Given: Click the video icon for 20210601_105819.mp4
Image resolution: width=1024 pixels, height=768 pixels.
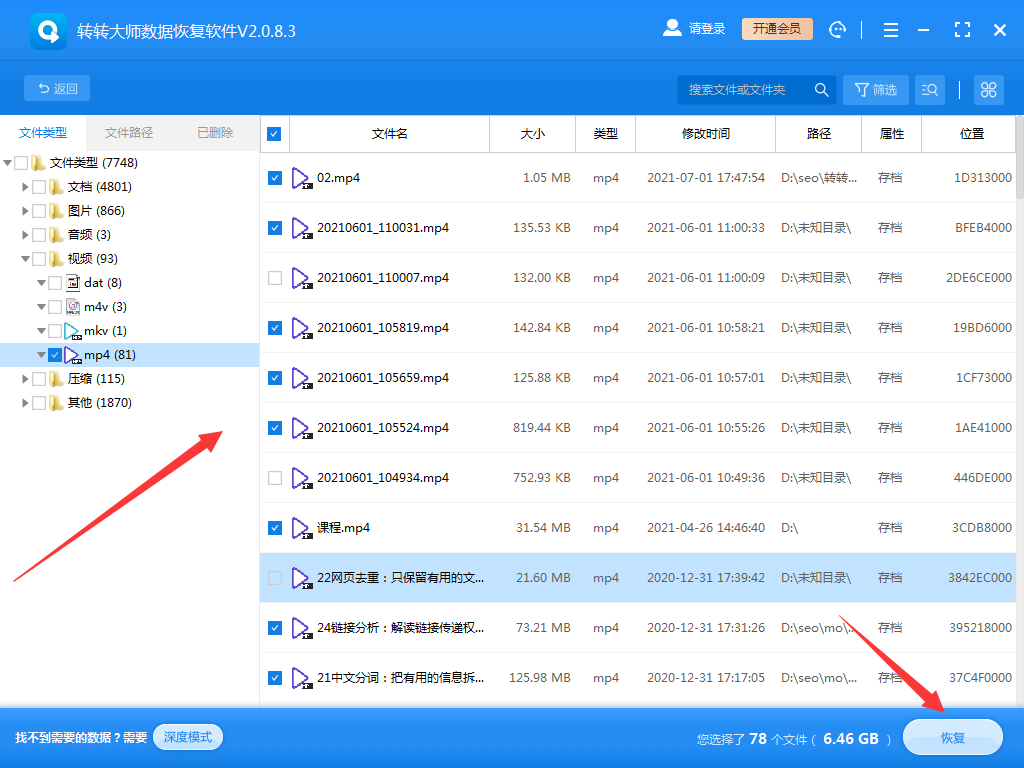Looking at the screenshot, I should [x=302, y=328].
